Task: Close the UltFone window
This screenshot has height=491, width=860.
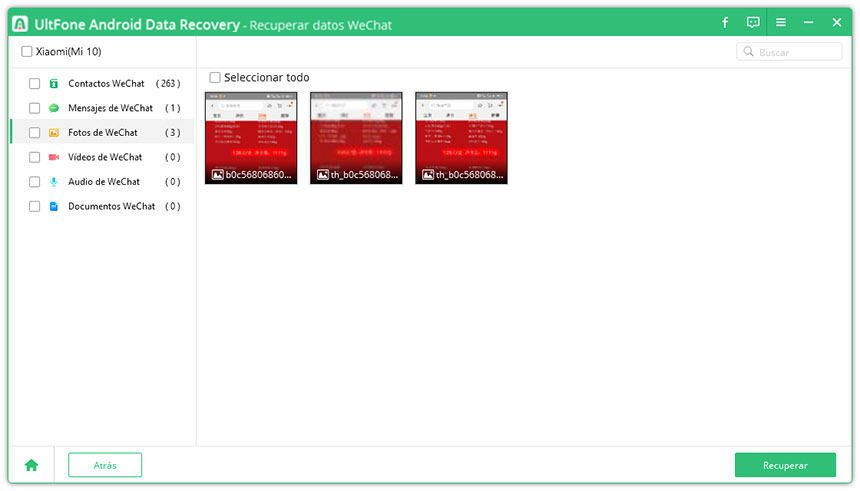Action: point(836,22)
